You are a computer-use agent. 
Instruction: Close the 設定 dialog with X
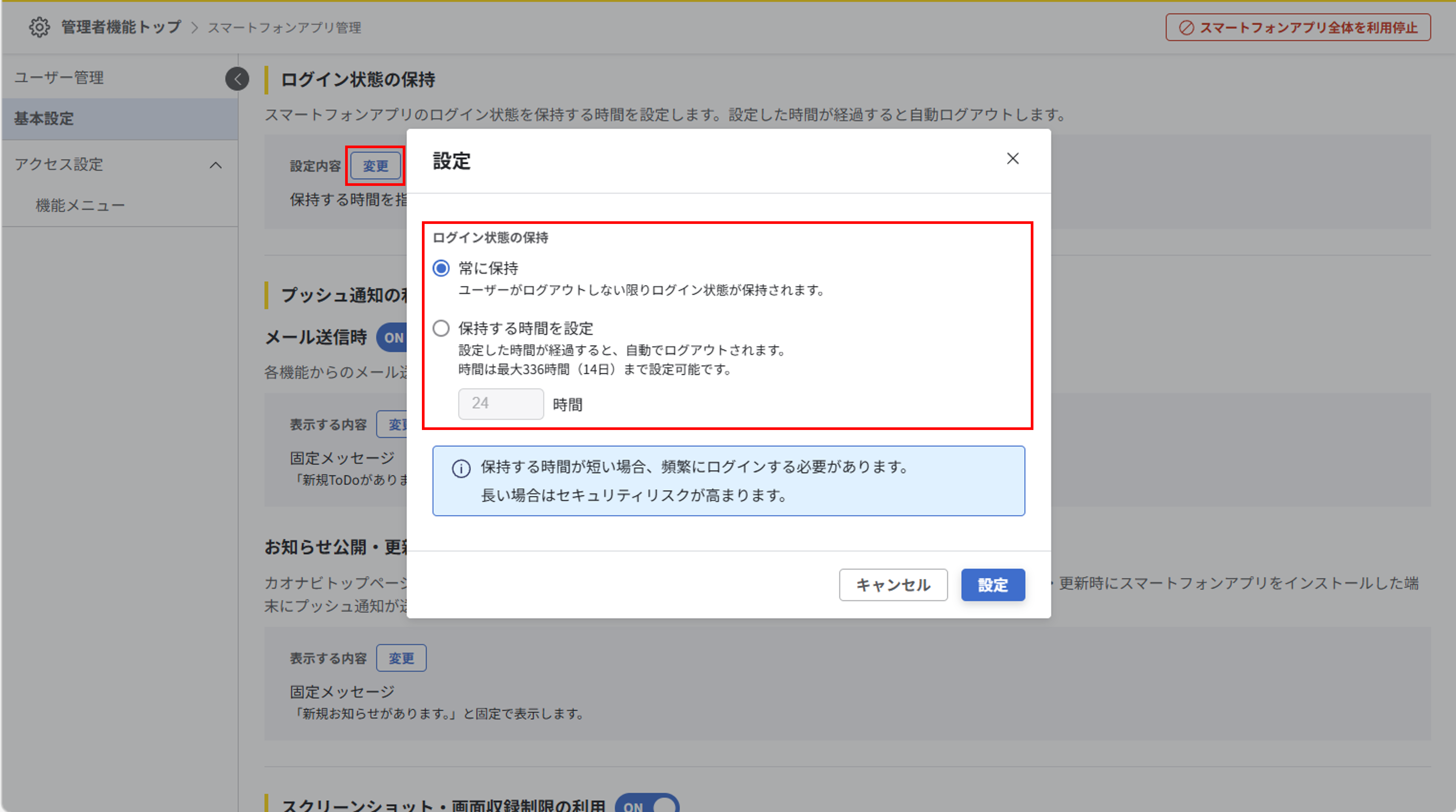[1012, 158]
